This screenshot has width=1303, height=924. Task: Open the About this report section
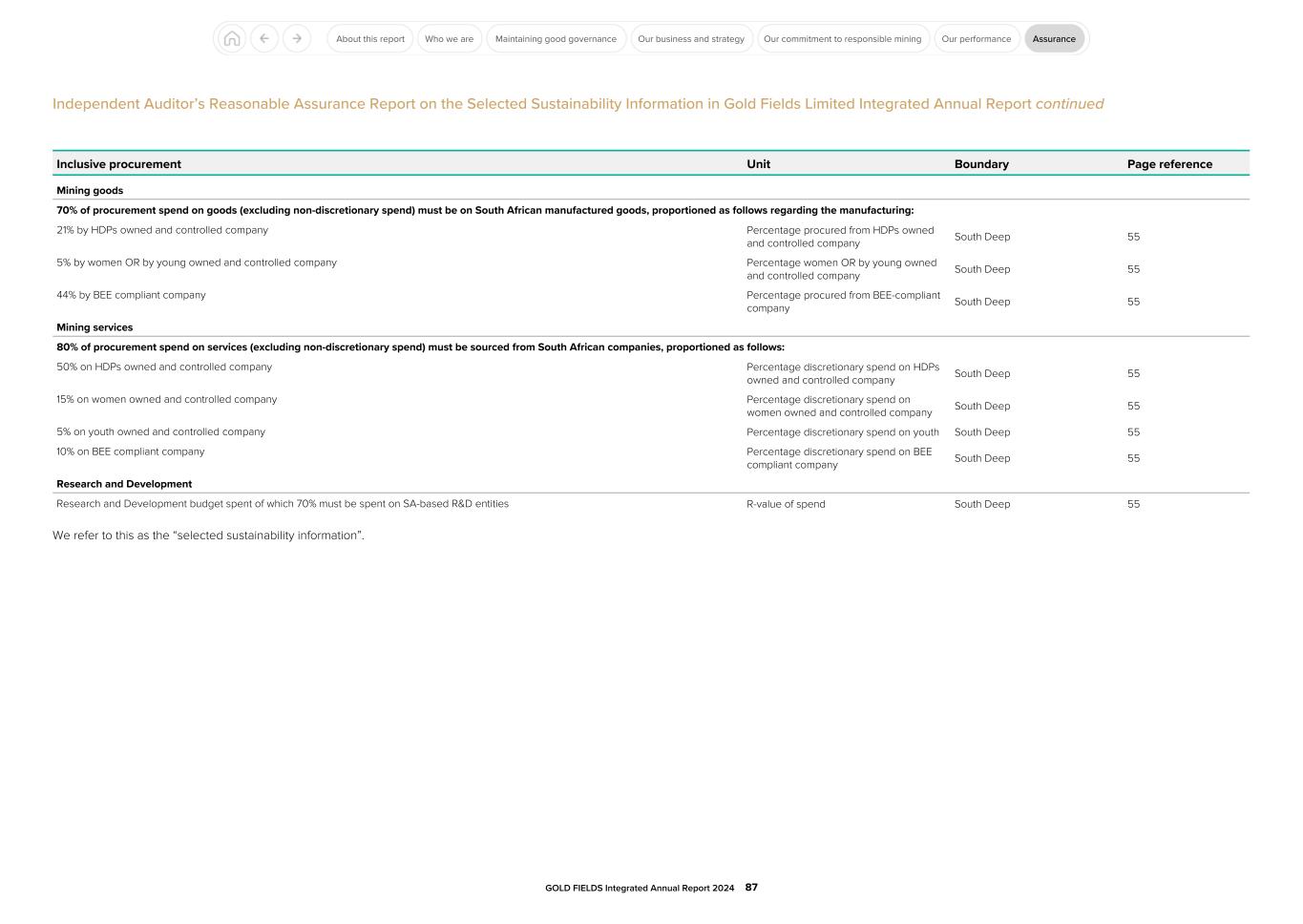click(369, 38)
